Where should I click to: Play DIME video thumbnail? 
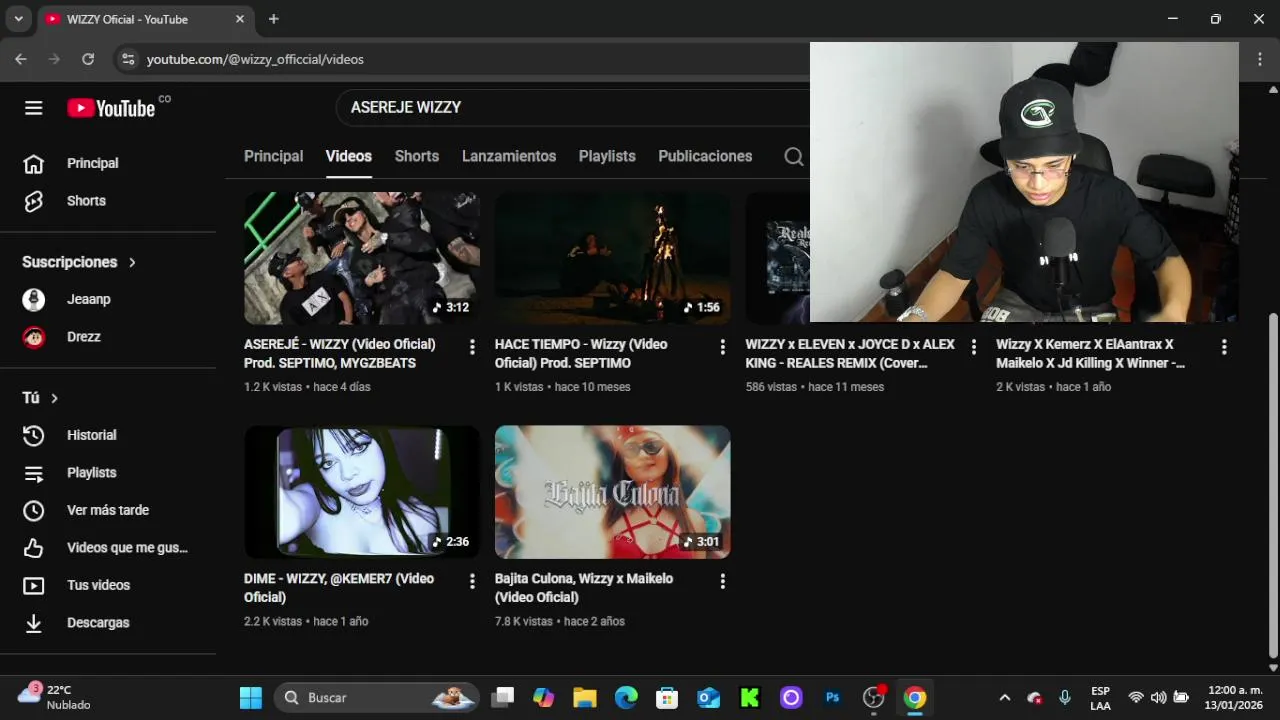point(362,492)
